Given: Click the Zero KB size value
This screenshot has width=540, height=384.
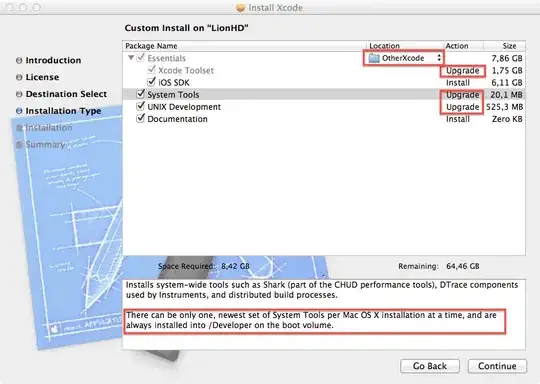Looking at the screenshot, I should click(x=507, y=119).
